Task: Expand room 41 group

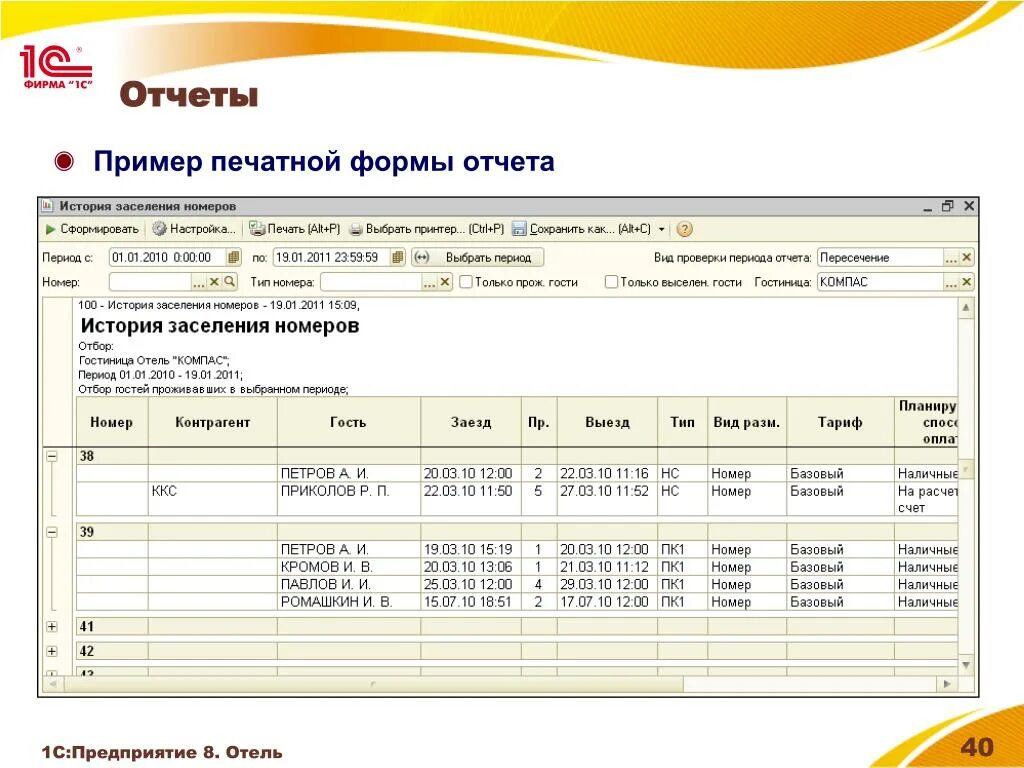Action: [52, 627]
